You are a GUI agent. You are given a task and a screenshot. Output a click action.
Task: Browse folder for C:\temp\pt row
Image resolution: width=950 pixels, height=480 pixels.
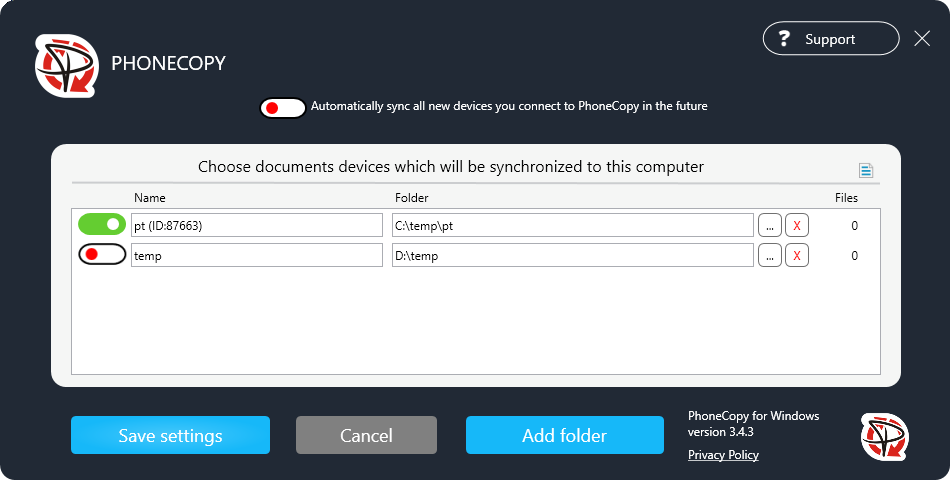pos(769,225)
